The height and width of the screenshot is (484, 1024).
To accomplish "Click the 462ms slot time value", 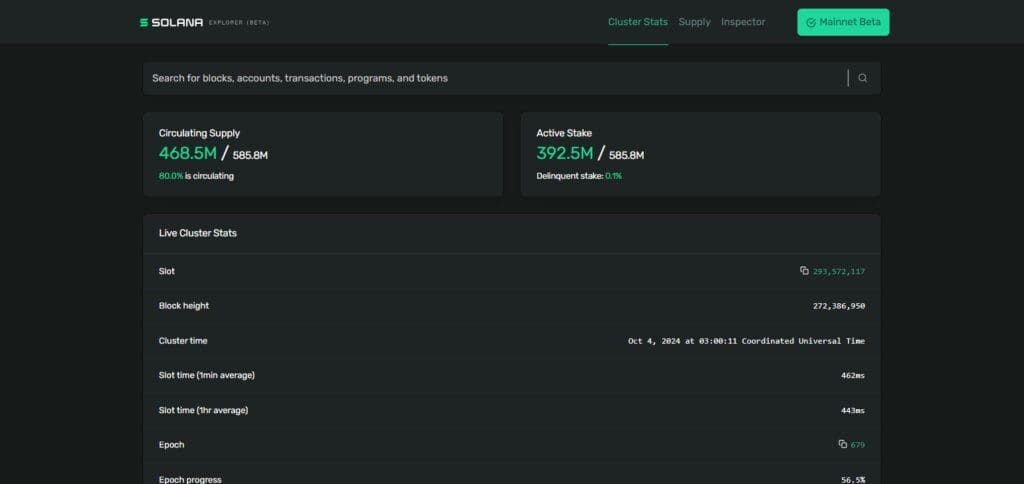I will tap(853, 376).
